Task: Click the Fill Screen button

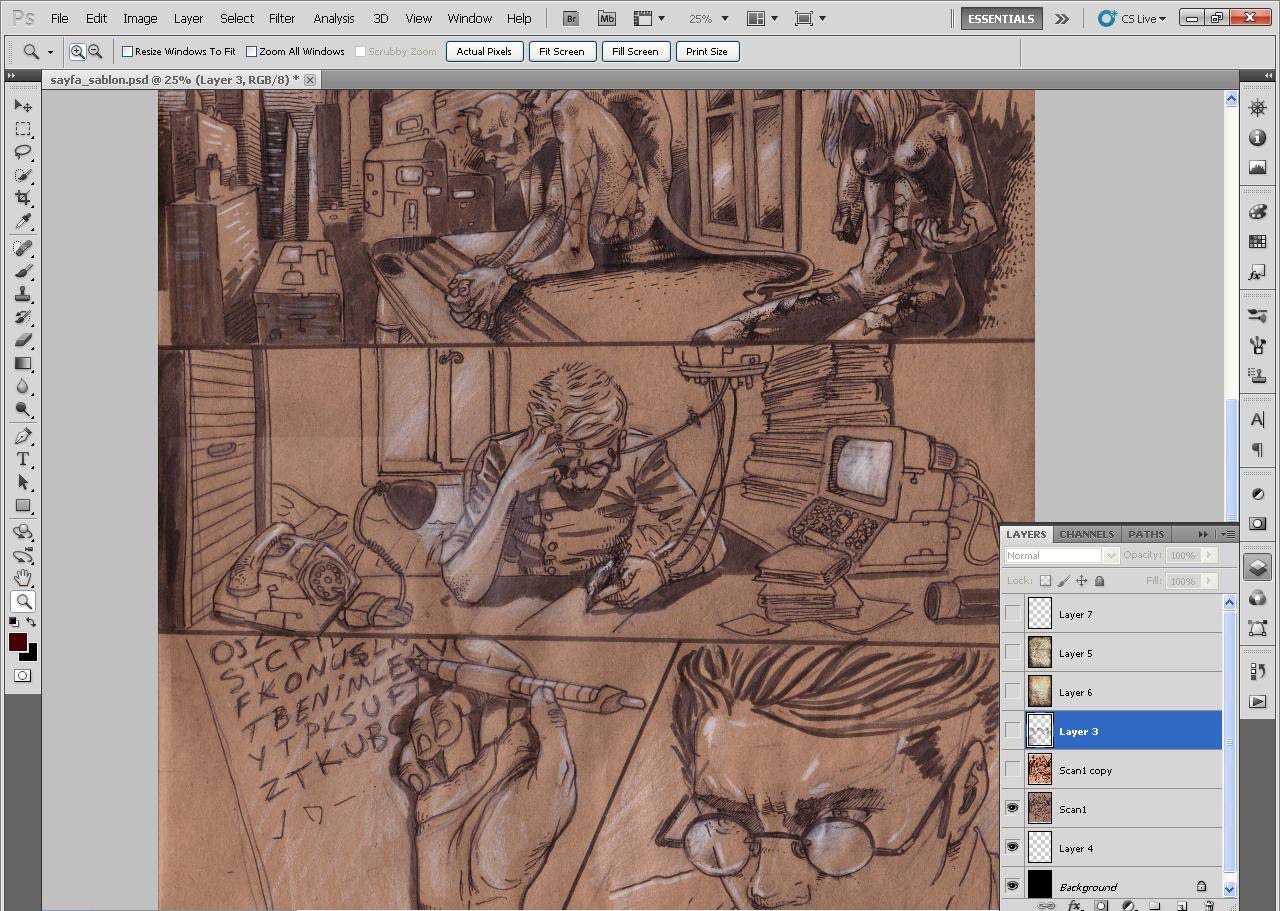Action: 635,51
